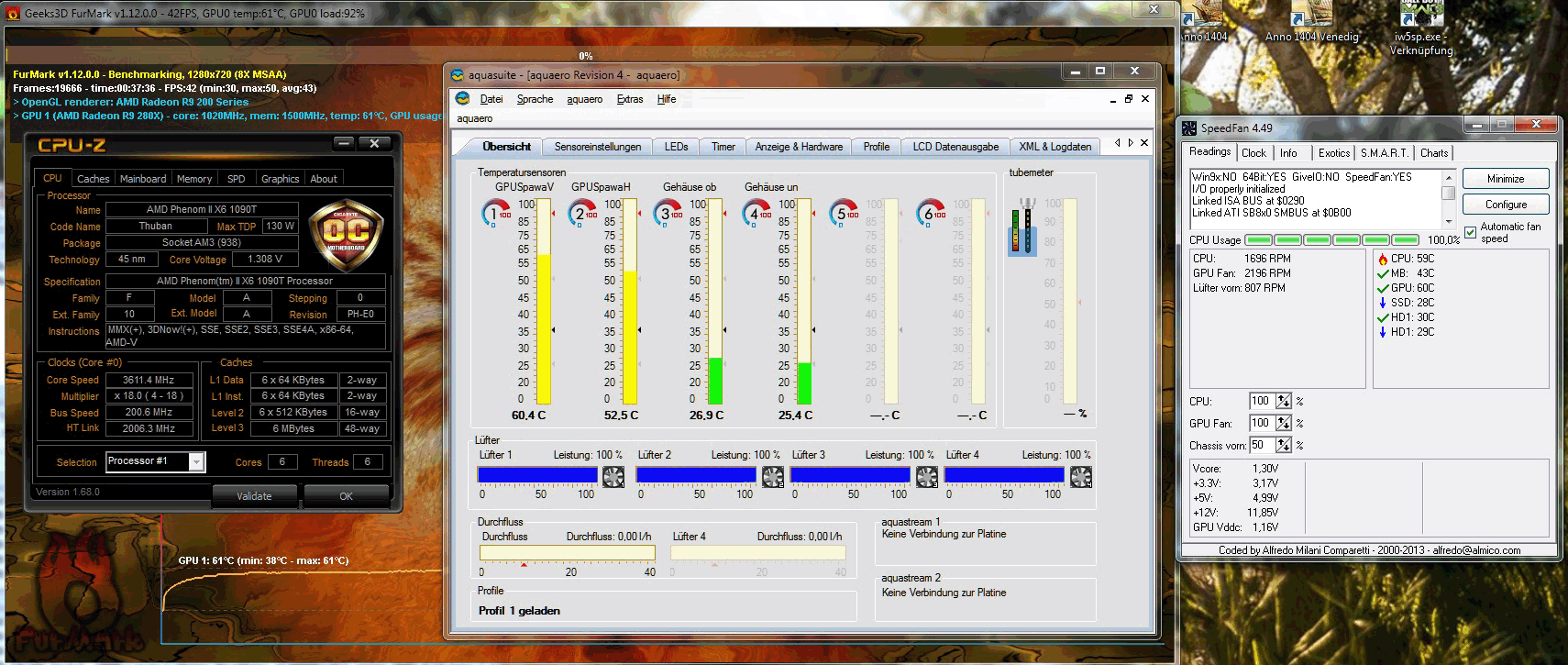
Task: Open the Anzeige & Hardware tab
Action: (799, 147)
